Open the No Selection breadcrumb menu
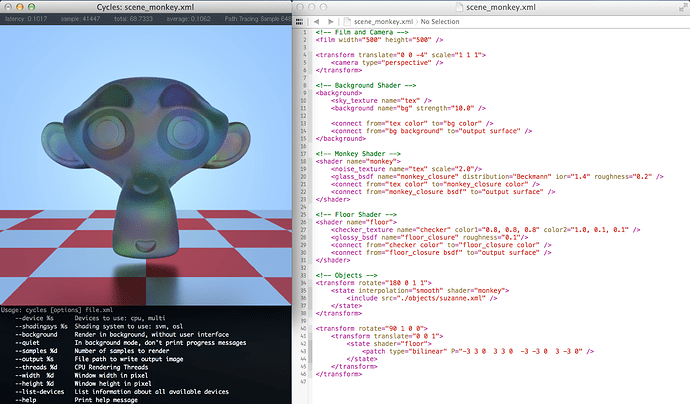This screenshot has width=690, height=404. 440,22
